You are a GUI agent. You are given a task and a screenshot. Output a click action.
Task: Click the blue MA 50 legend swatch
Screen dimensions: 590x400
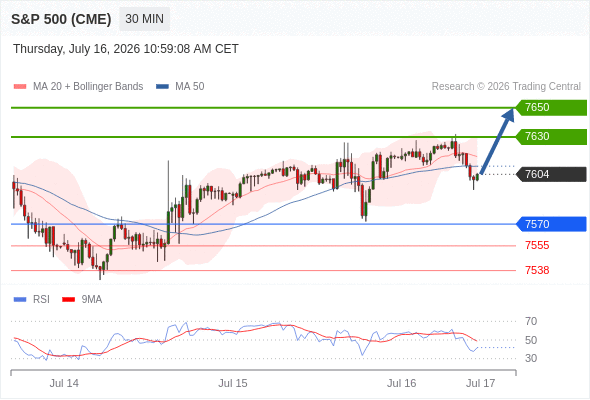[162, 87]
